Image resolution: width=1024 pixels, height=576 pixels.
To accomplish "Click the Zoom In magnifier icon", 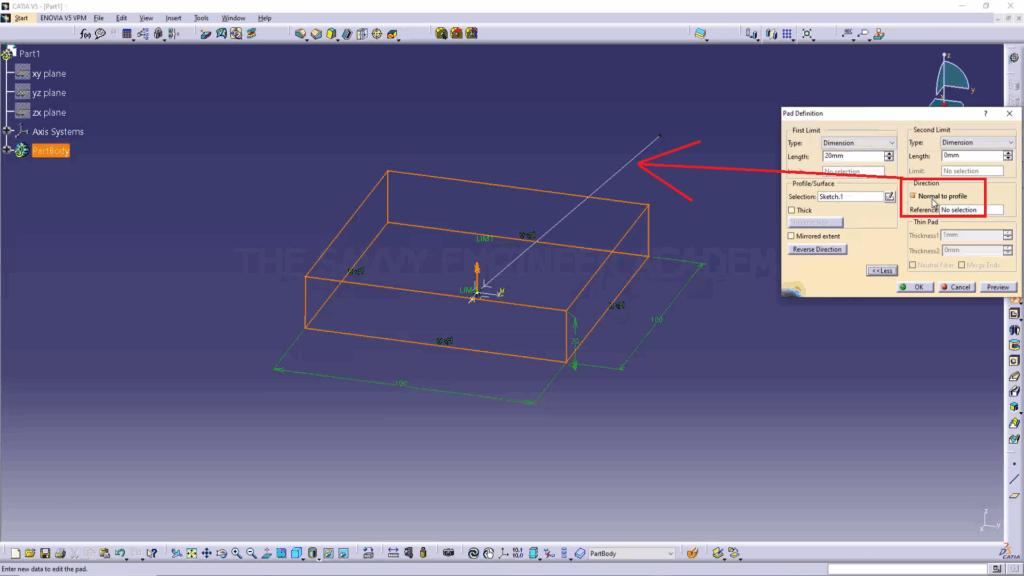I will pyautogui.click(x=236, y=553).
